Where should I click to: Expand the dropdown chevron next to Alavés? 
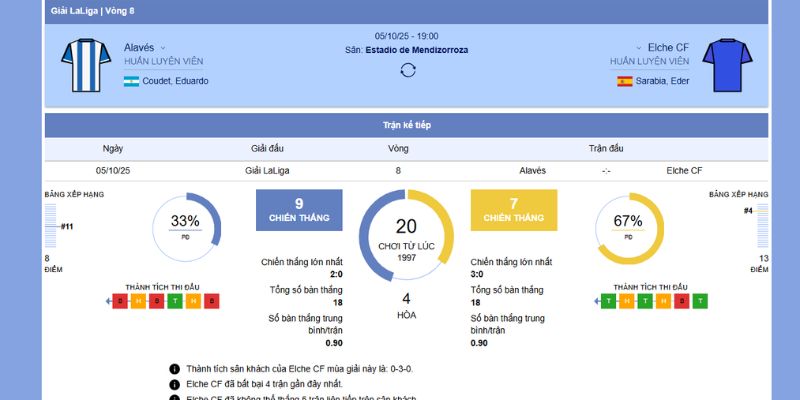coord(163,48)
